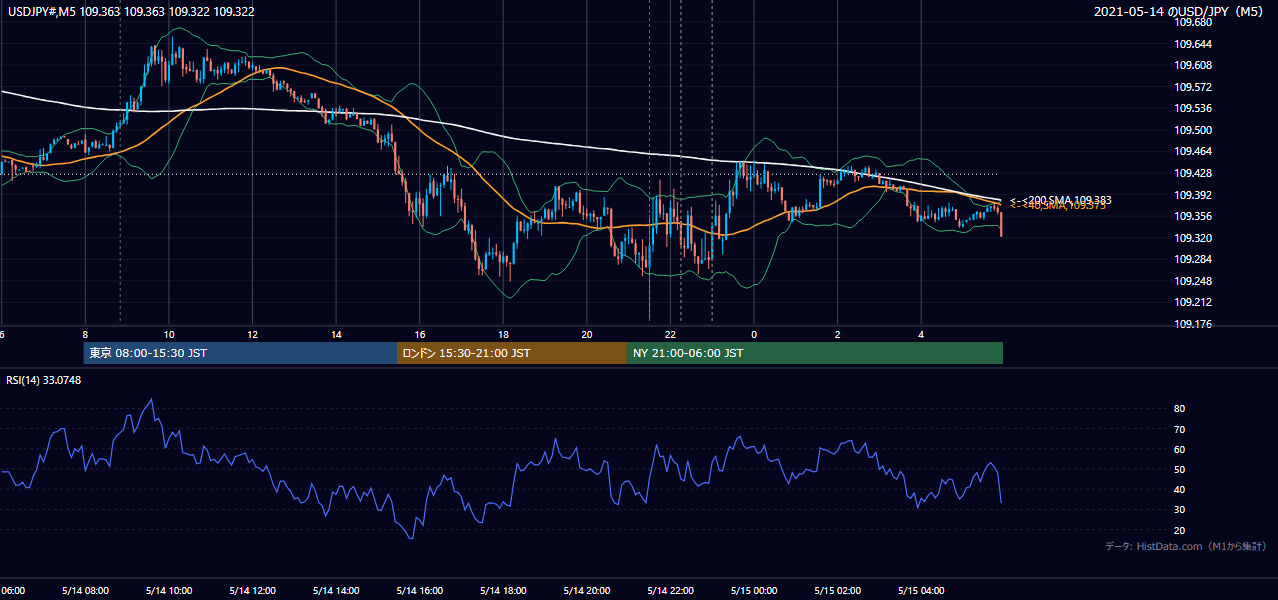Viewport: 1278px width, 600px height.
Task: Click the 5/15 00:00 time axis label
Action: [x=754, y=590]
